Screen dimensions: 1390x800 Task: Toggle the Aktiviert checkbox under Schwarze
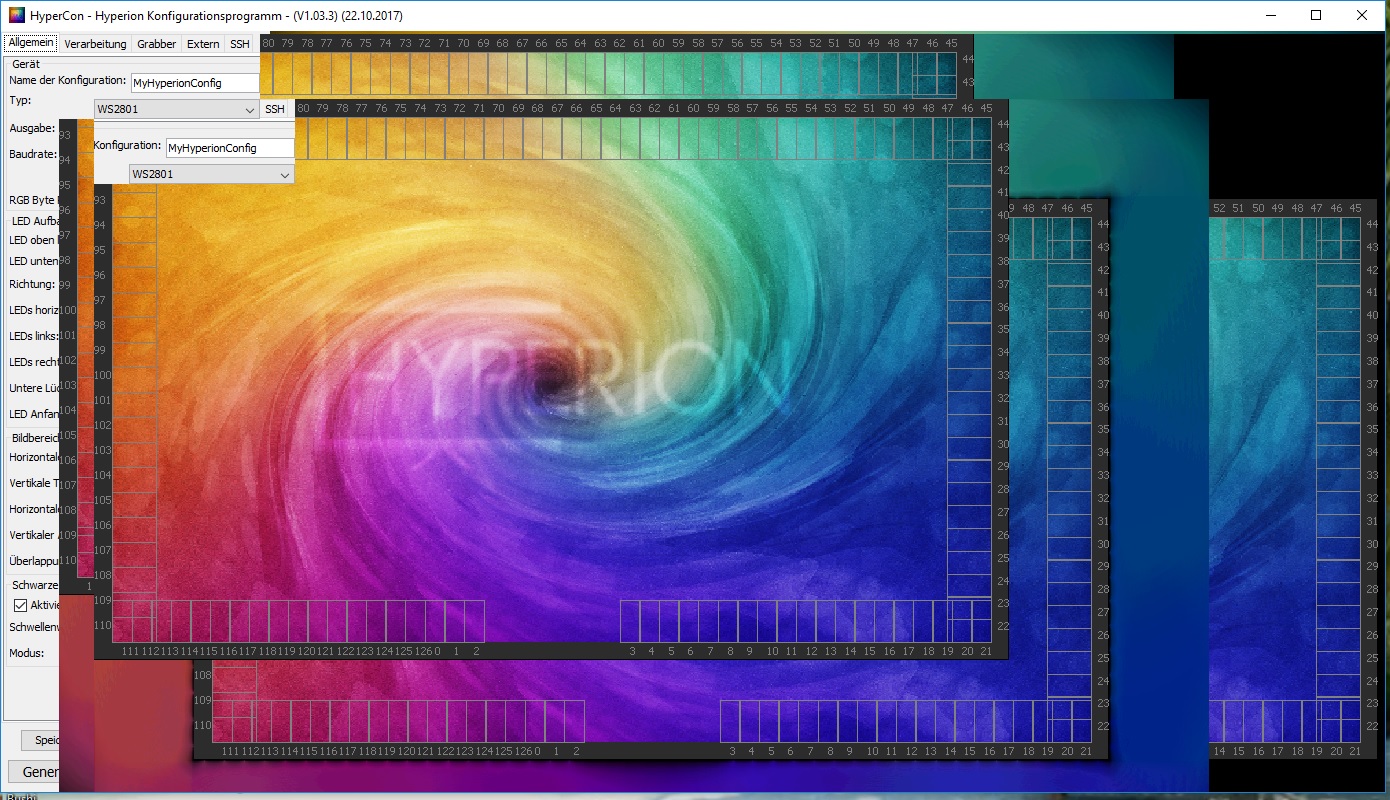(x=20, y=605)
